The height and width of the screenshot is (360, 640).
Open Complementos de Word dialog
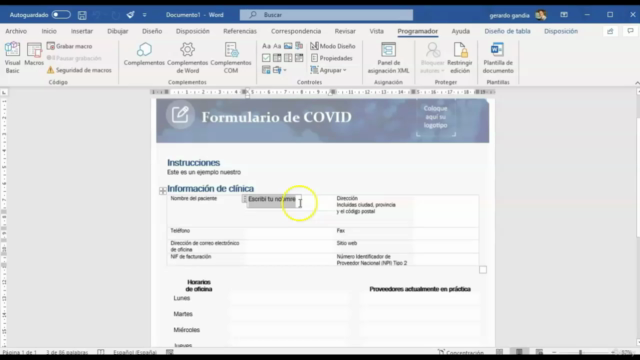click(x=187, y=58)
